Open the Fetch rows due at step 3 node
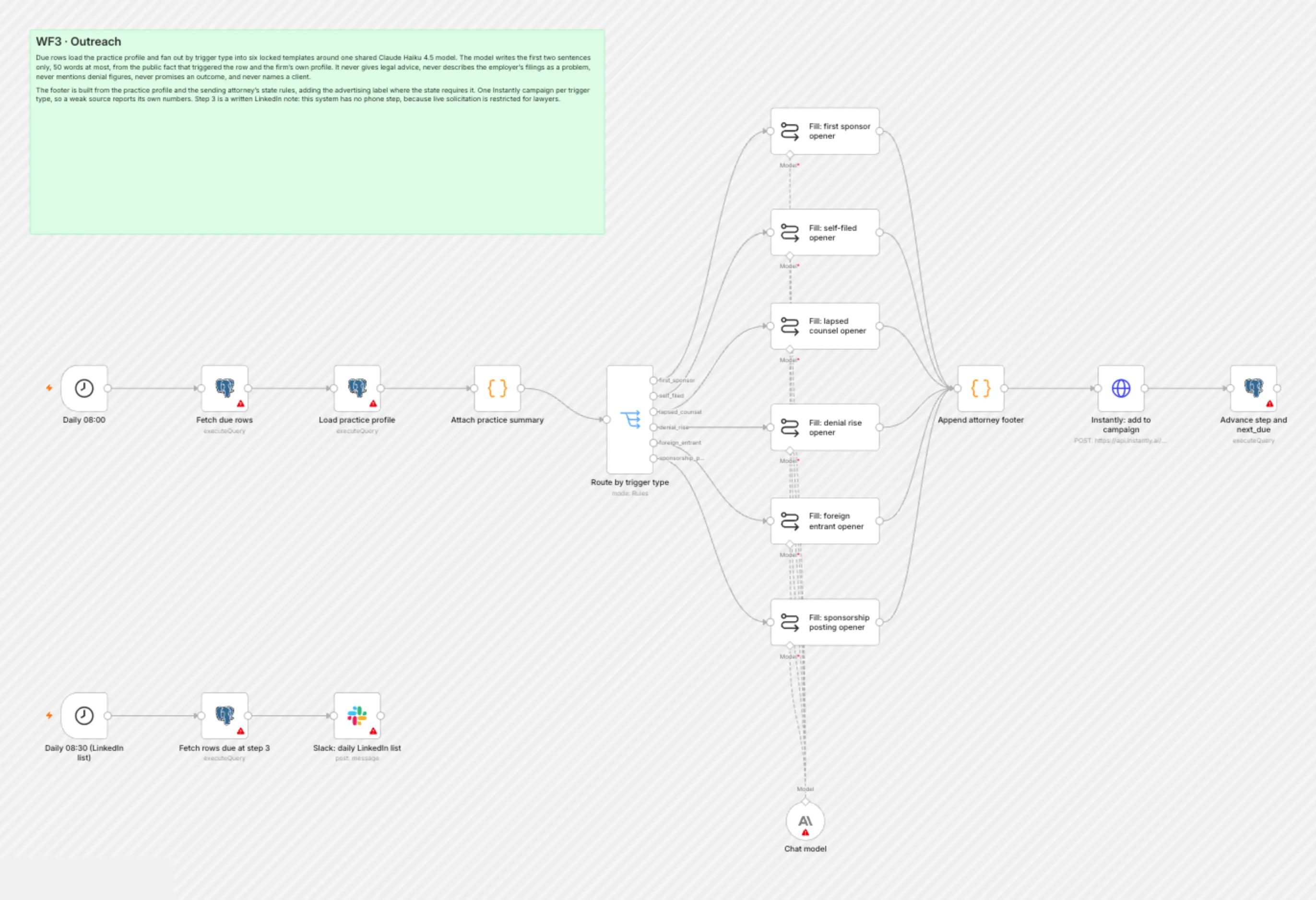 [x=224, y=715]
